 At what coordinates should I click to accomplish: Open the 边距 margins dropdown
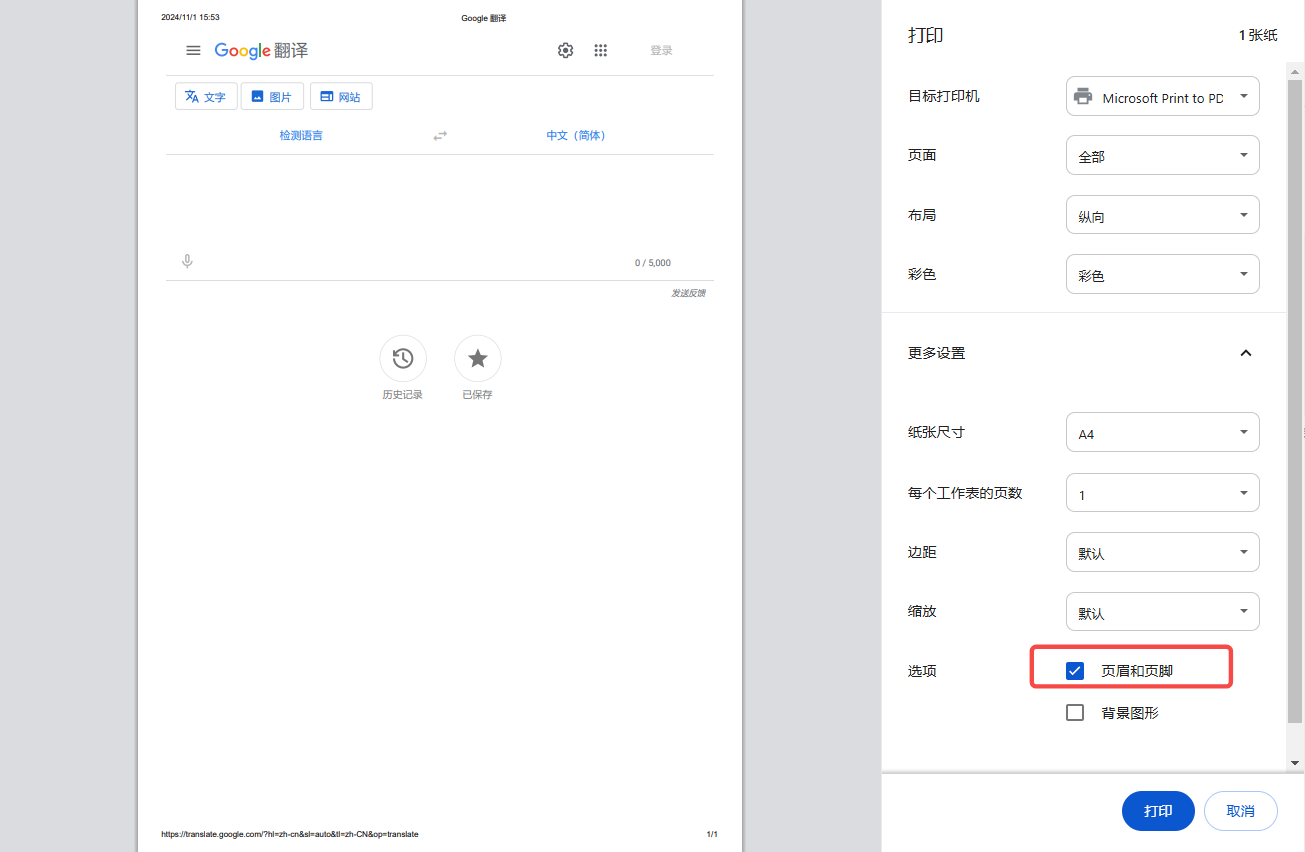(x=1163, y=552)
